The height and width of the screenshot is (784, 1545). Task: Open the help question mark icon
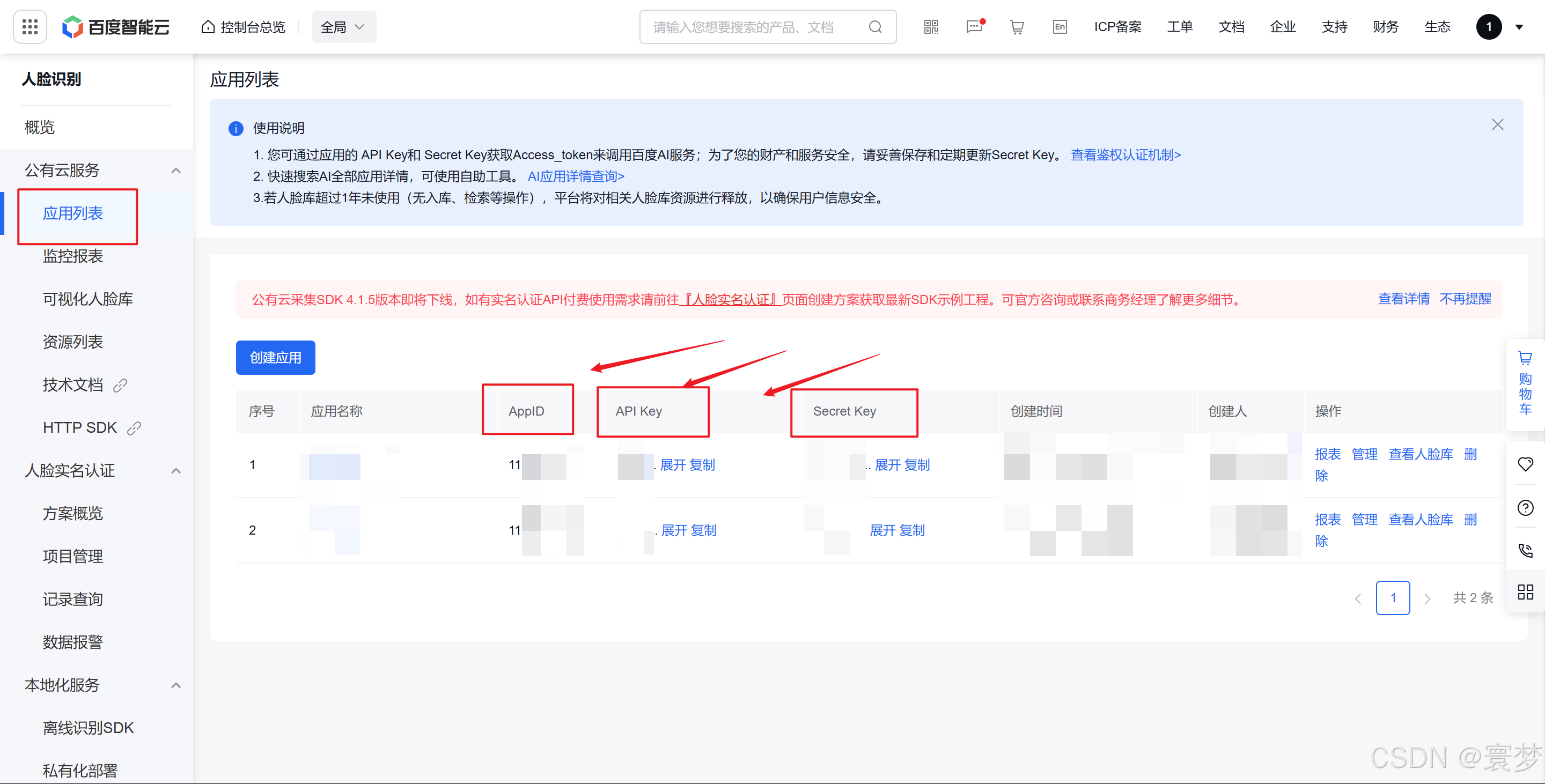(1525, 508)
